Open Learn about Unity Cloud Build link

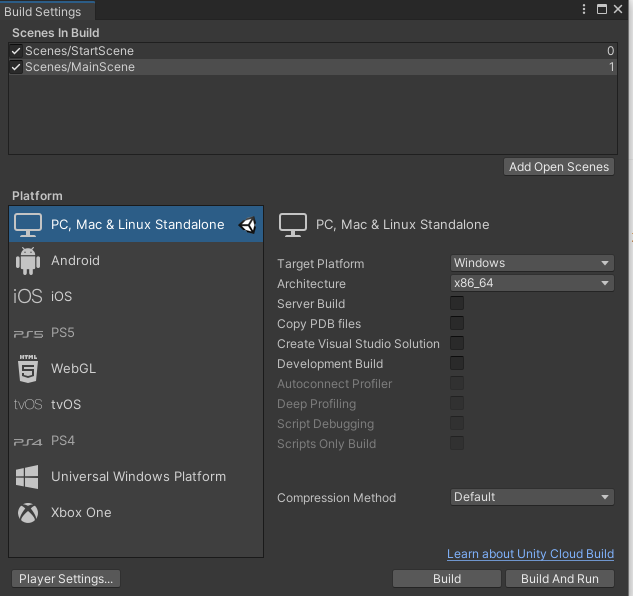[x=530, y=554]
